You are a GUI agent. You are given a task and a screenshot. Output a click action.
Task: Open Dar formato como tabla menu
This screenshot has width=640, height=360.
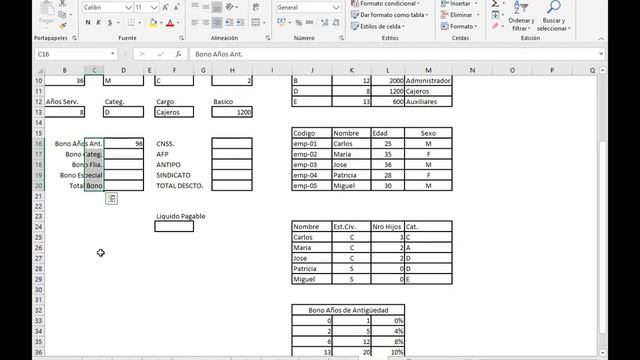click(390, 15)
